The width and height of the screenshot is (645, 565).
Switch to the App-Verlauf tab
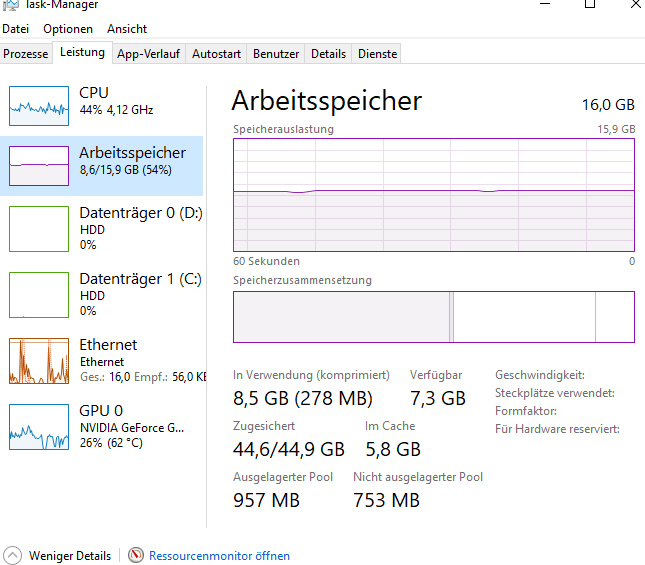click(x=148, y=54)
